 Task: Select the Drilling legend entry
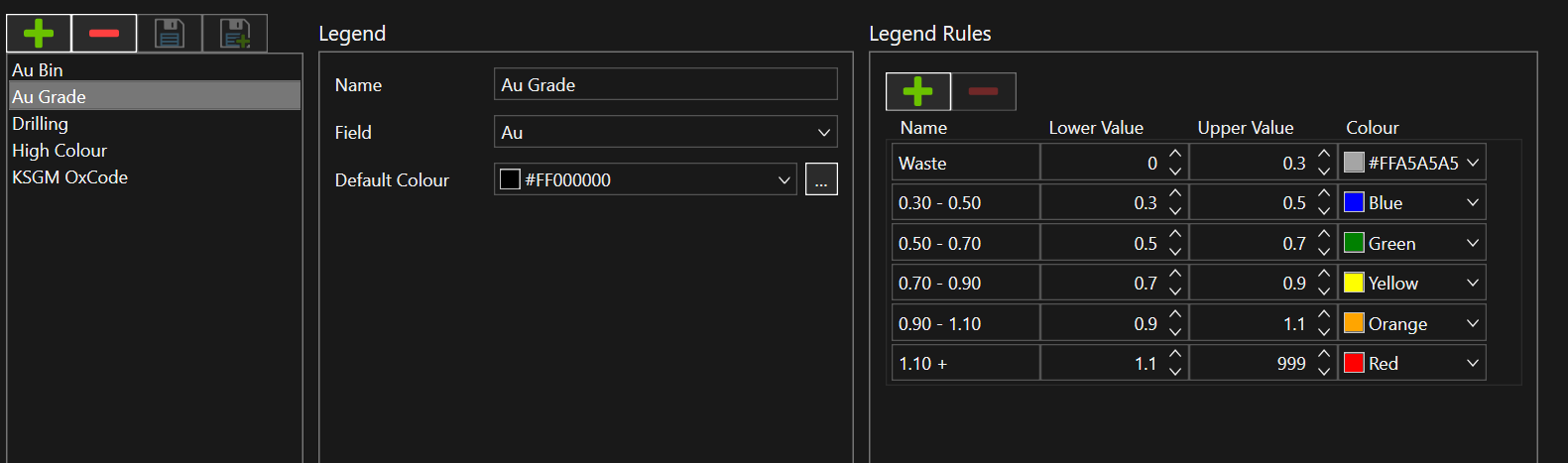41,124
